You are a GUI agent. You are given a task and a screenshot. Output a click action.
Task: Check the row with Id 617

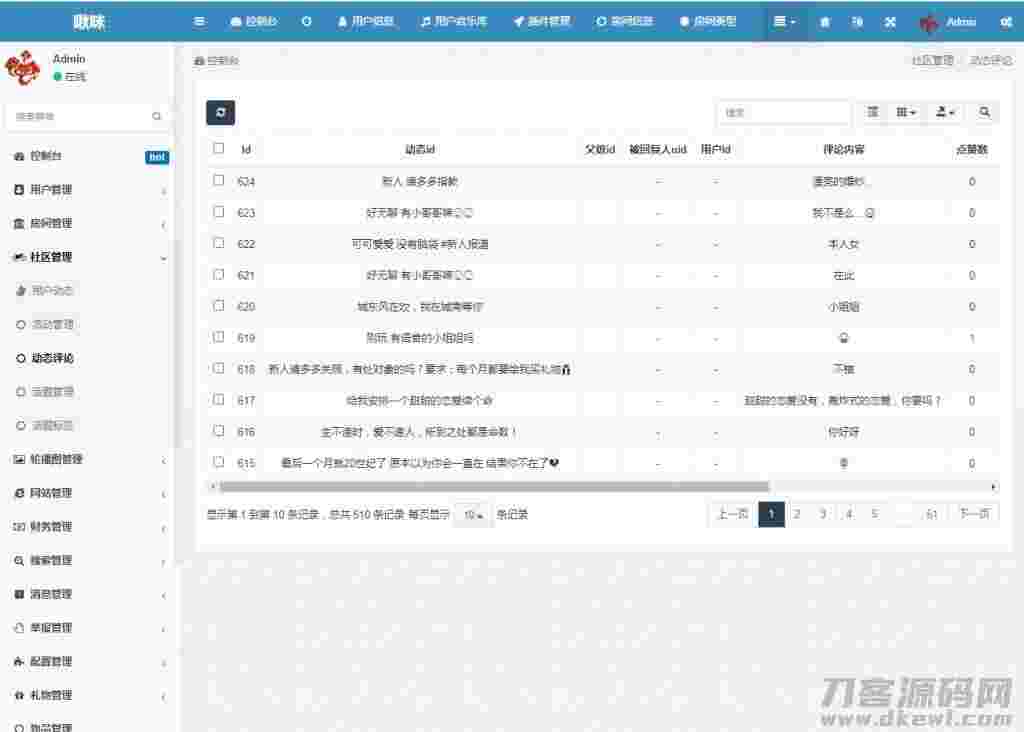point(219,400)
